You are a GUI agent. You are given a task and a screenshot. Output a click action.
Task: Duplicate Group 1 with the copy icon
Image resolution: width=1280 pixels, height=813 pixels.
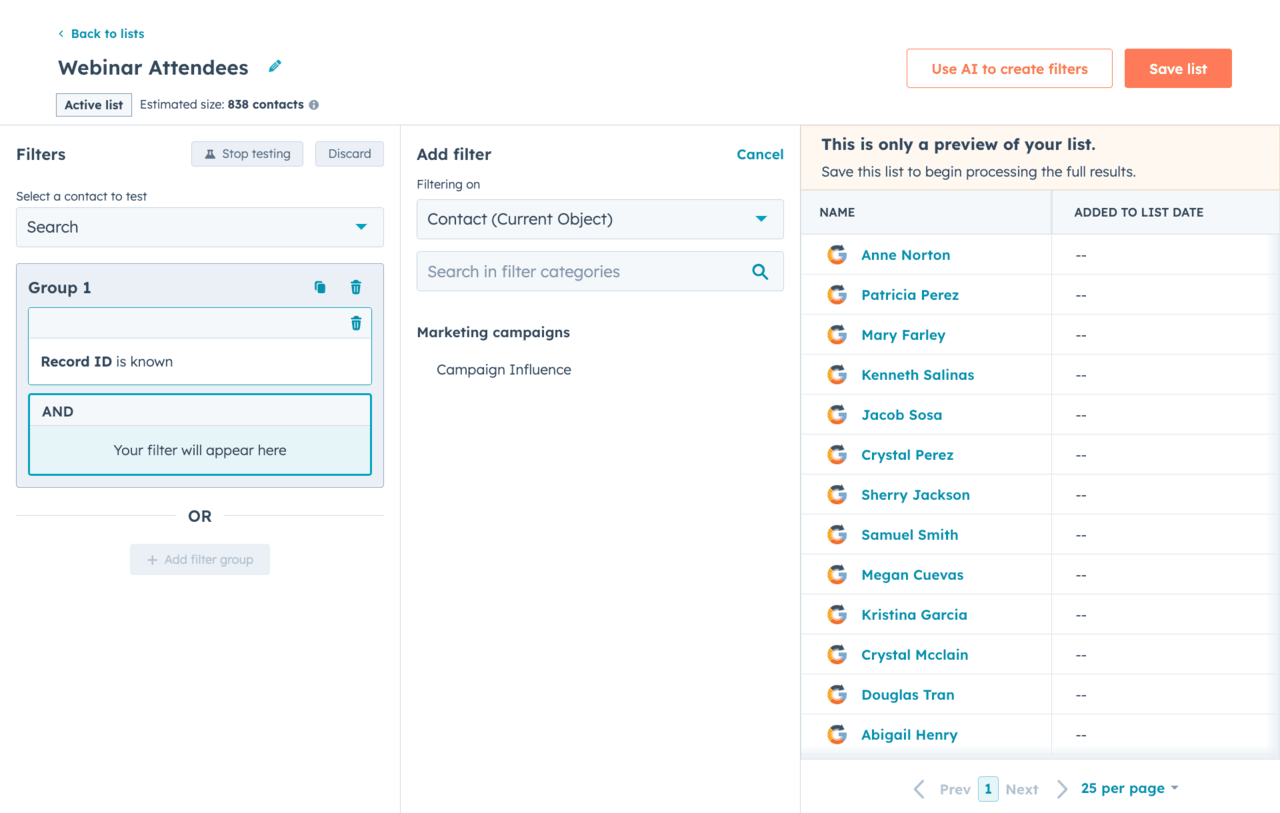320,288
